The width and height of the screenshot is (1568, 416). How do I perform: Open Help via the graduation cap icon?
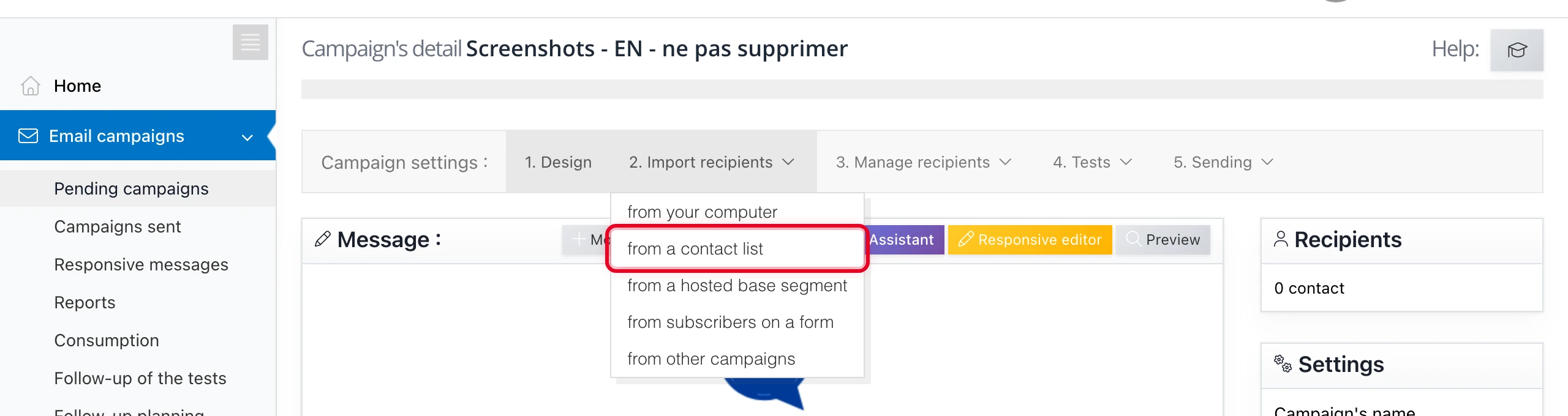click(1517, 50)
